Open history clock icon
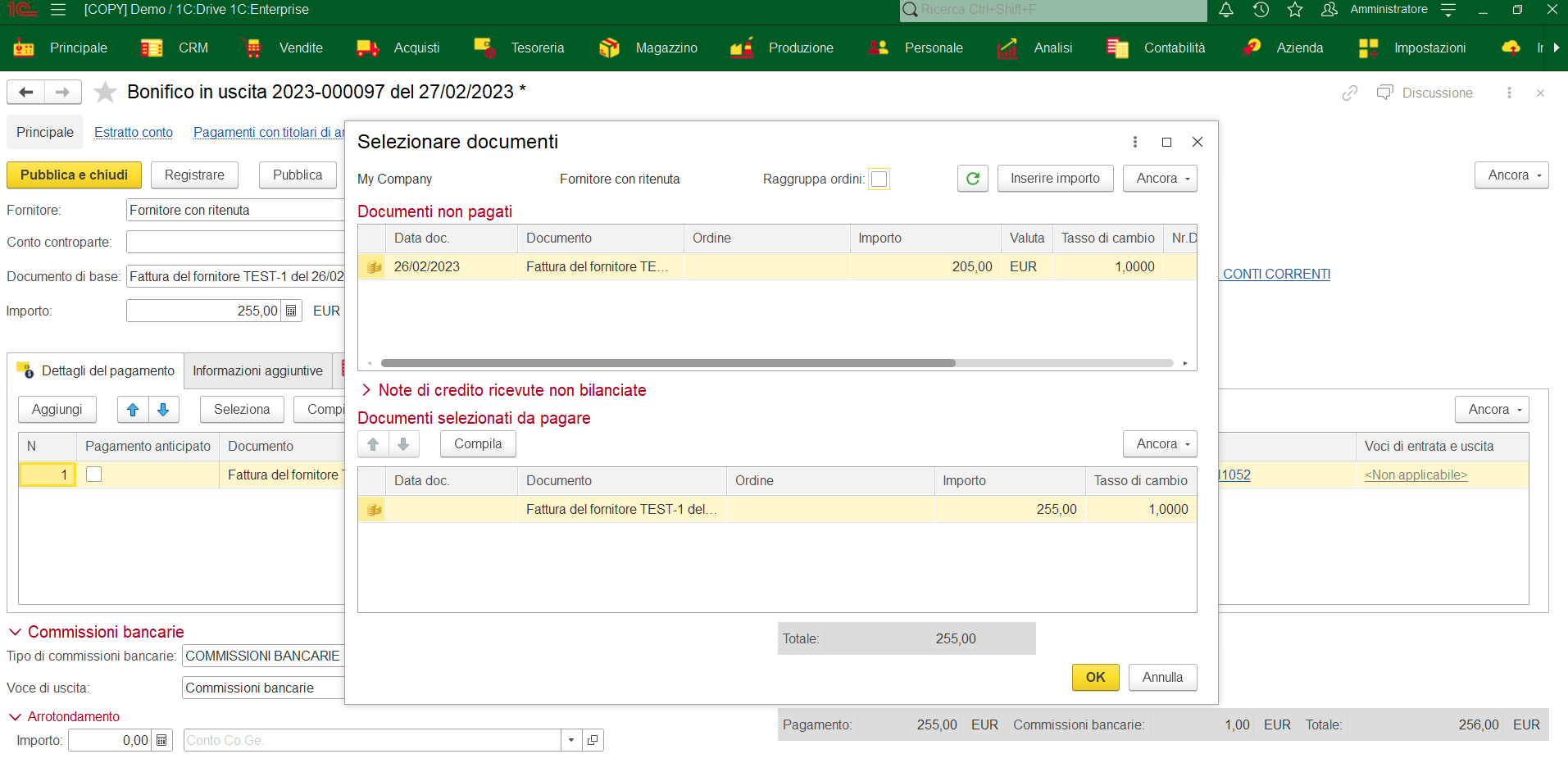1568x763 pixels. 1261,10
